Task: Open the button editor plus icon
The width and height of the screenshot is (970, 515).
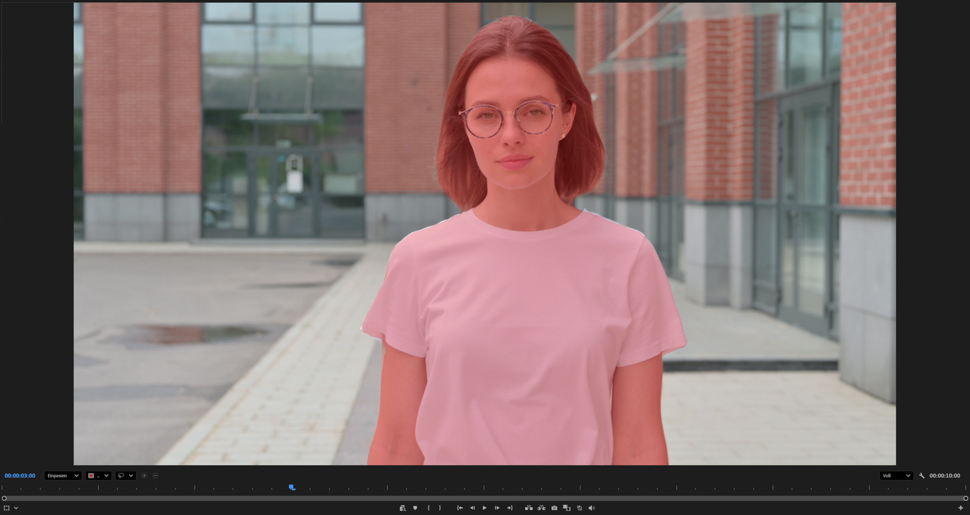Action: pos(961,508)
